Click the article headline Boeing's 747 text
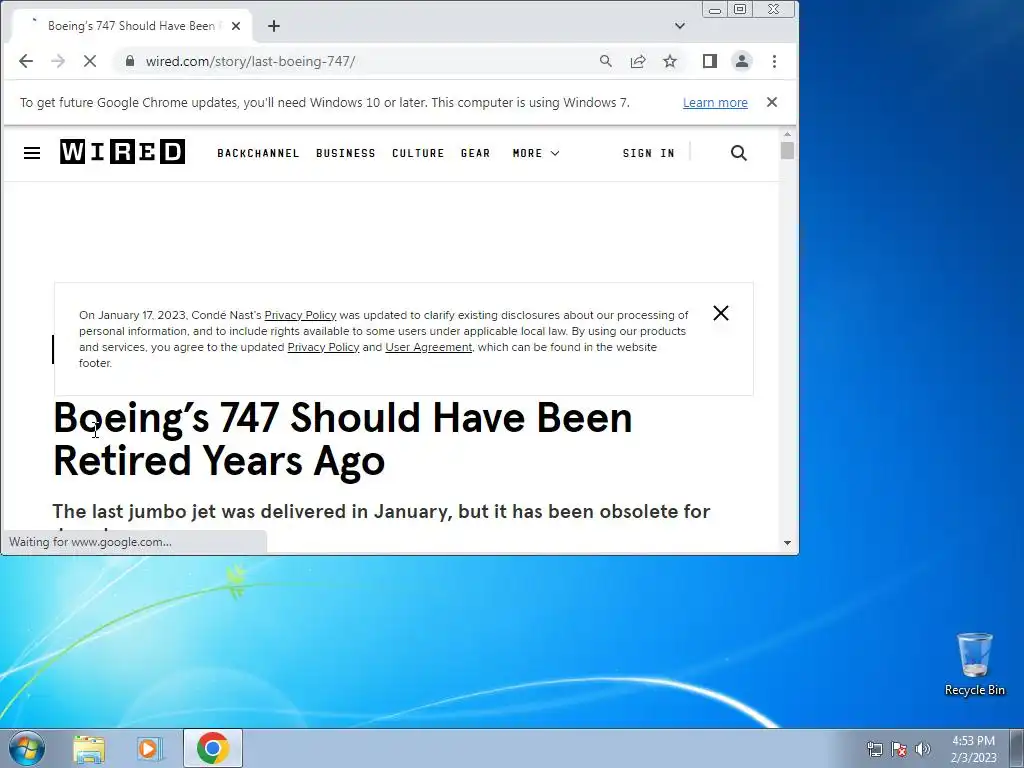Image resolution: width=1024 pixels, height=768 pixels. 343,439
